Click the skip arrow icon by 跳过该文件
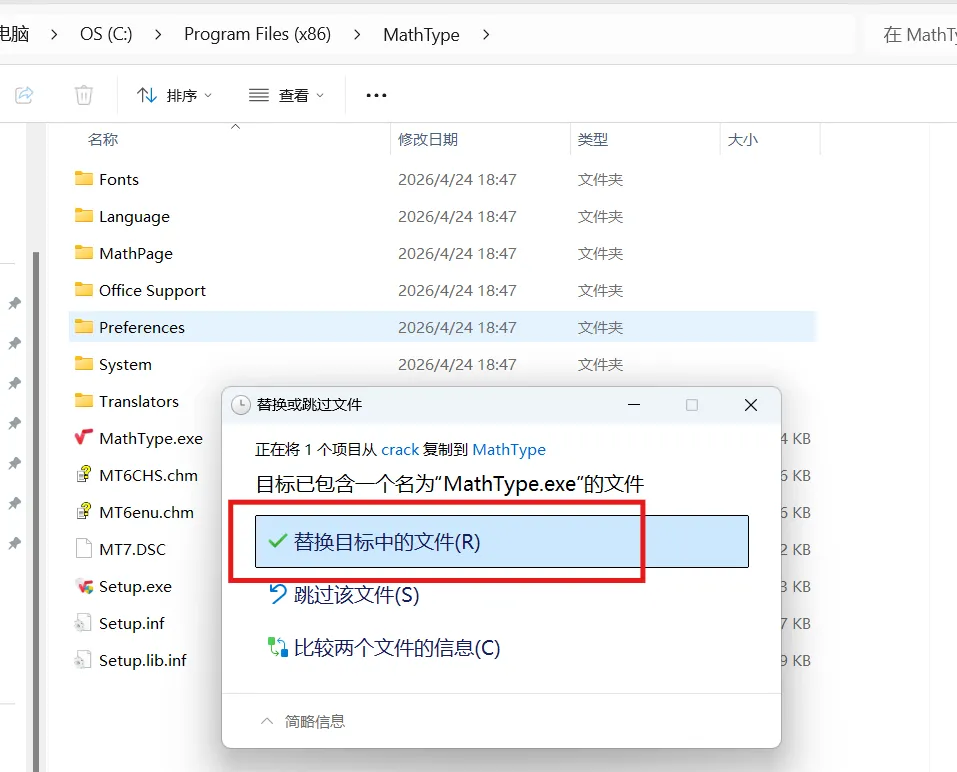This screenshot has height=772, width=957. 278,594
